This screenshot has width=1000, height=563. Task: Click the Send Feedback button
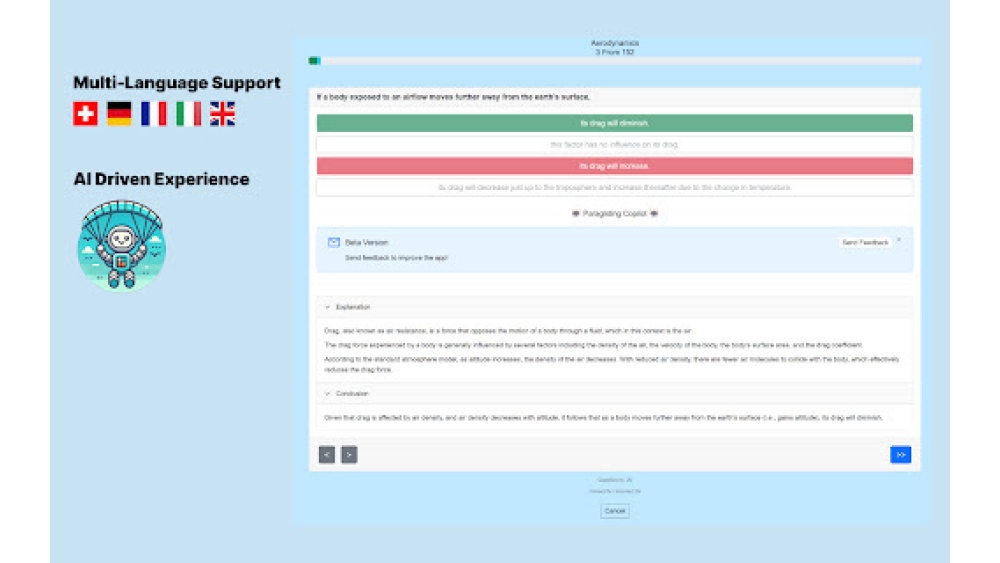(865, 242)
